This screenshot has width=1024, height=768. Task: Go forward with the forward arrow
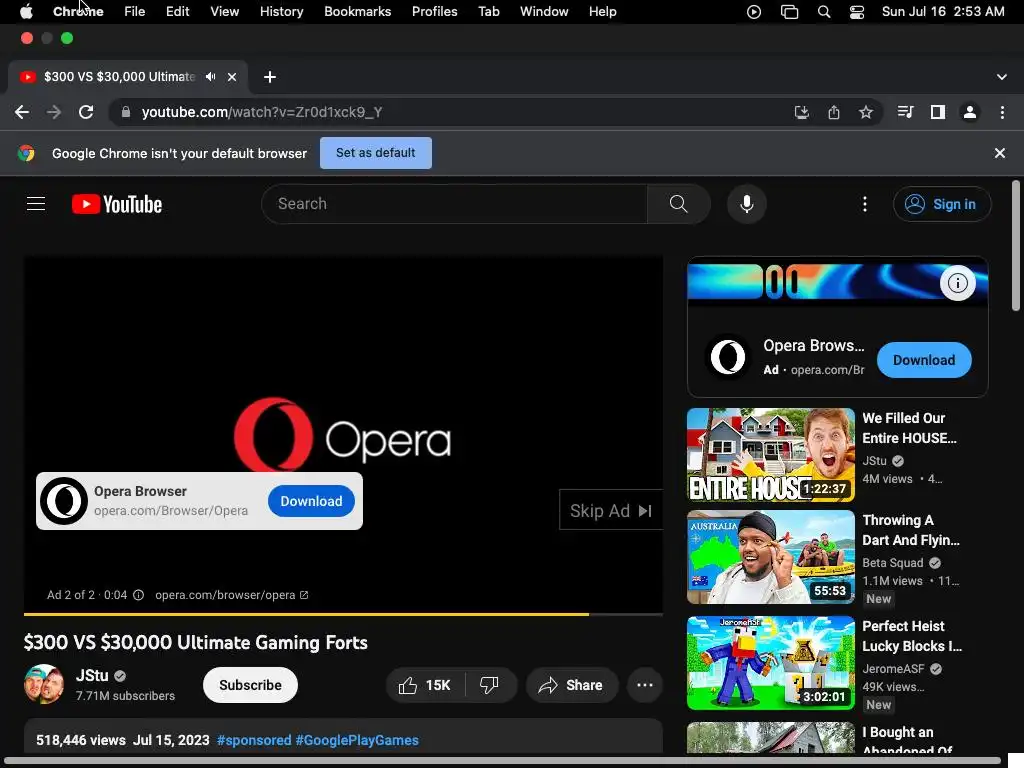pyautogui.click(x=54, y=112)
